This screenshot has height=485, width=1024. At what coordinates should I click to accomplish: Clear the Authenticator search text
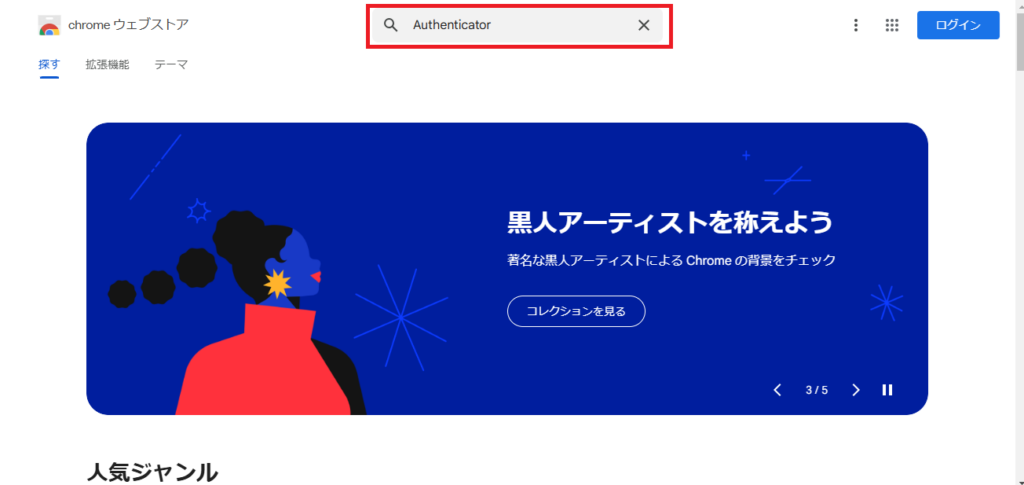(x=643, y=25)
